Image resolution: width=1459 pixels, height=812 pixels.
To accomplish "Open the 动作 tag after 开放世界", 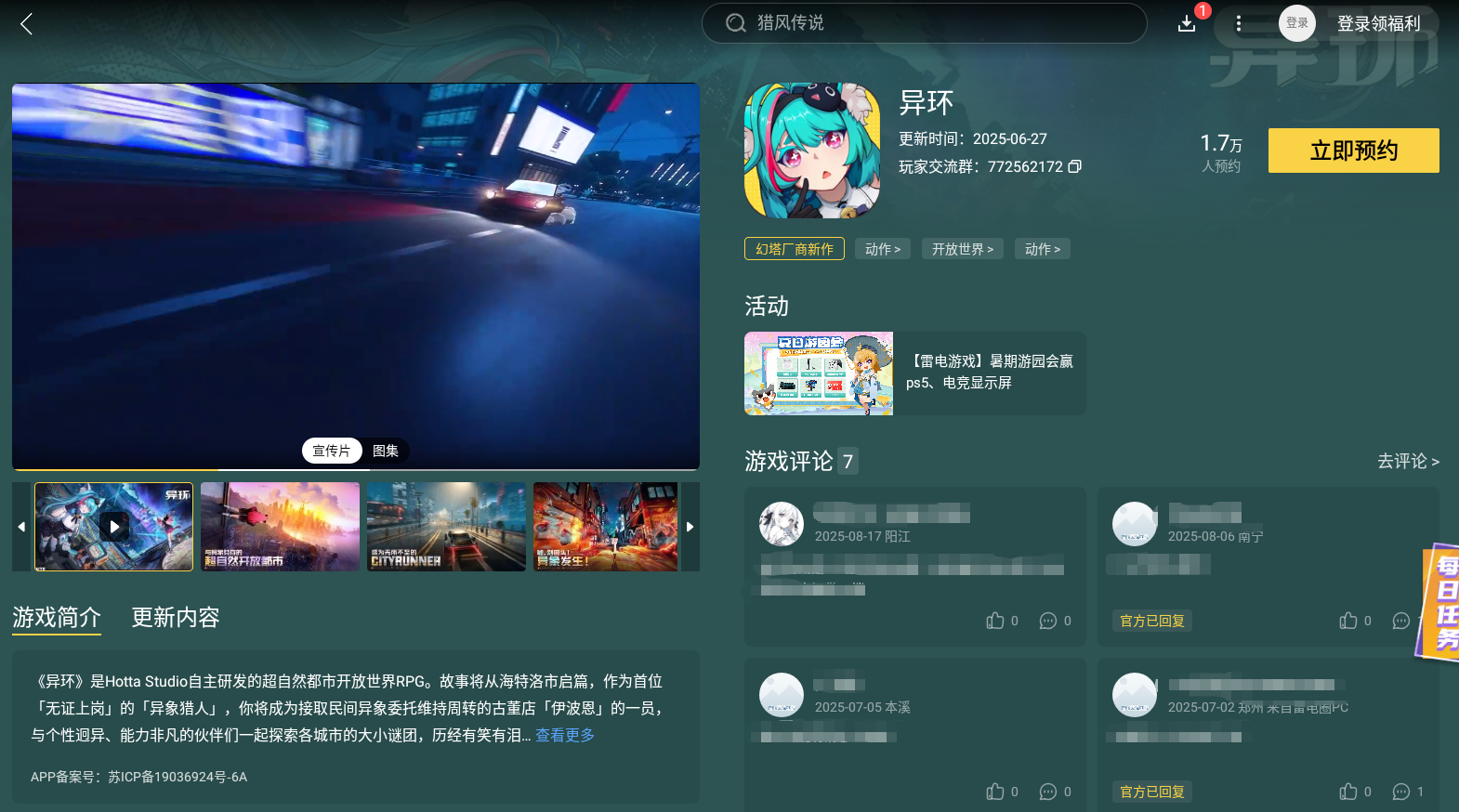I will pyautogui.click(x=1043, y=249).
